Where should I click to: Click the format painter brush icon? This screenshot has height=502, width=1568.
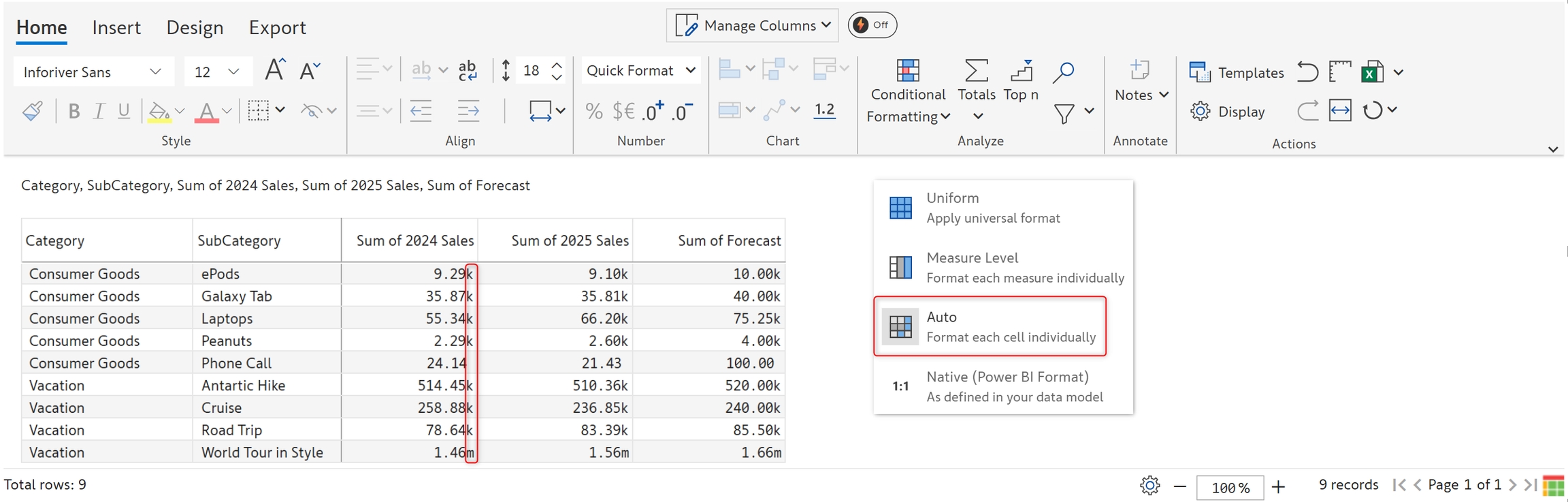coord(33,111)
